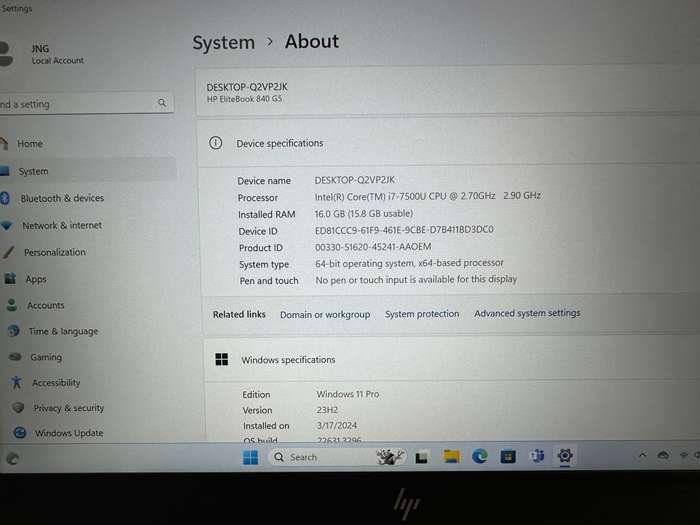700x525 pixels.
Task: Click the Apps grid icon in sidebar
Action: tap(10, 279)
